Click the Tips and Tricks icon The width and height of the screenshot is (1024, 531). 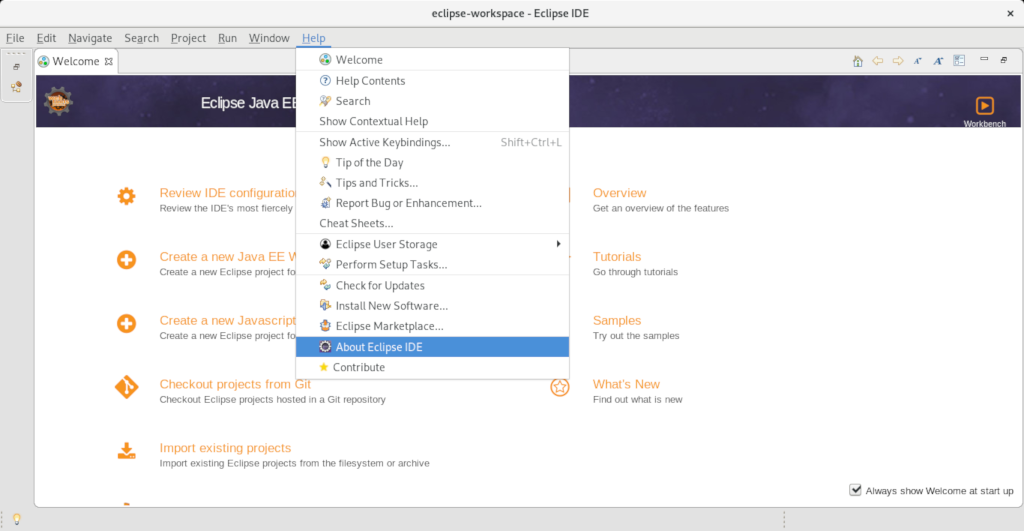[325, 182]
